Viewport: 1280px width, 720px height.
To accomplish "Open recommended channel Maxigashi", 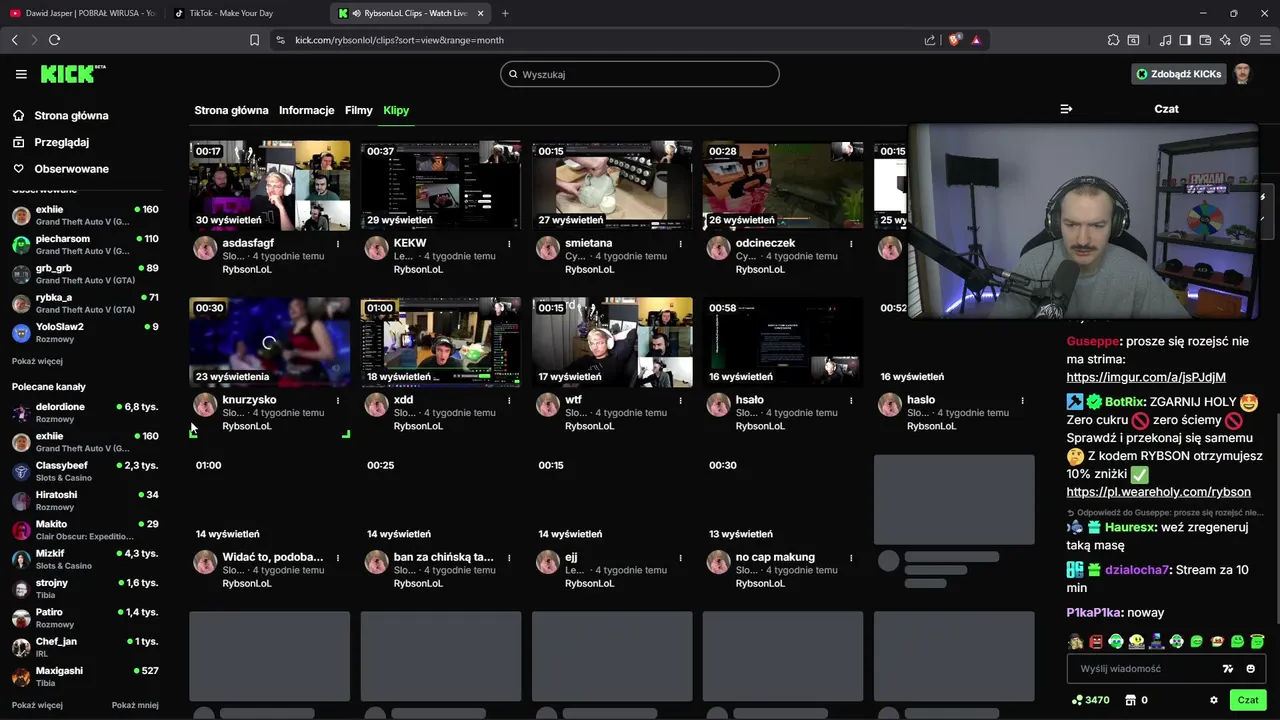I will tap(85, 677).
